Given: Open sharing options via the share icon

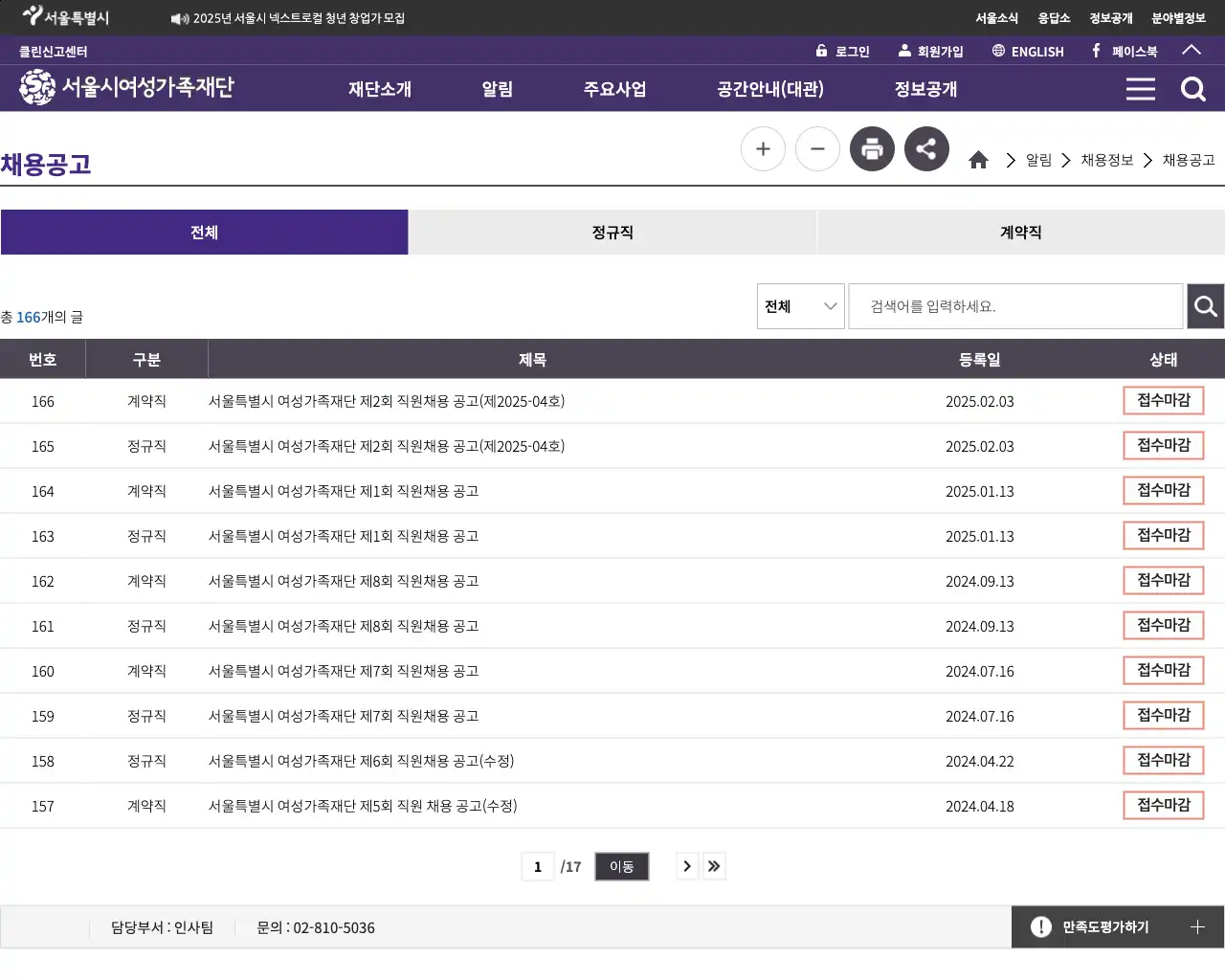Looking at the screenshot, I should click(926, 148).
